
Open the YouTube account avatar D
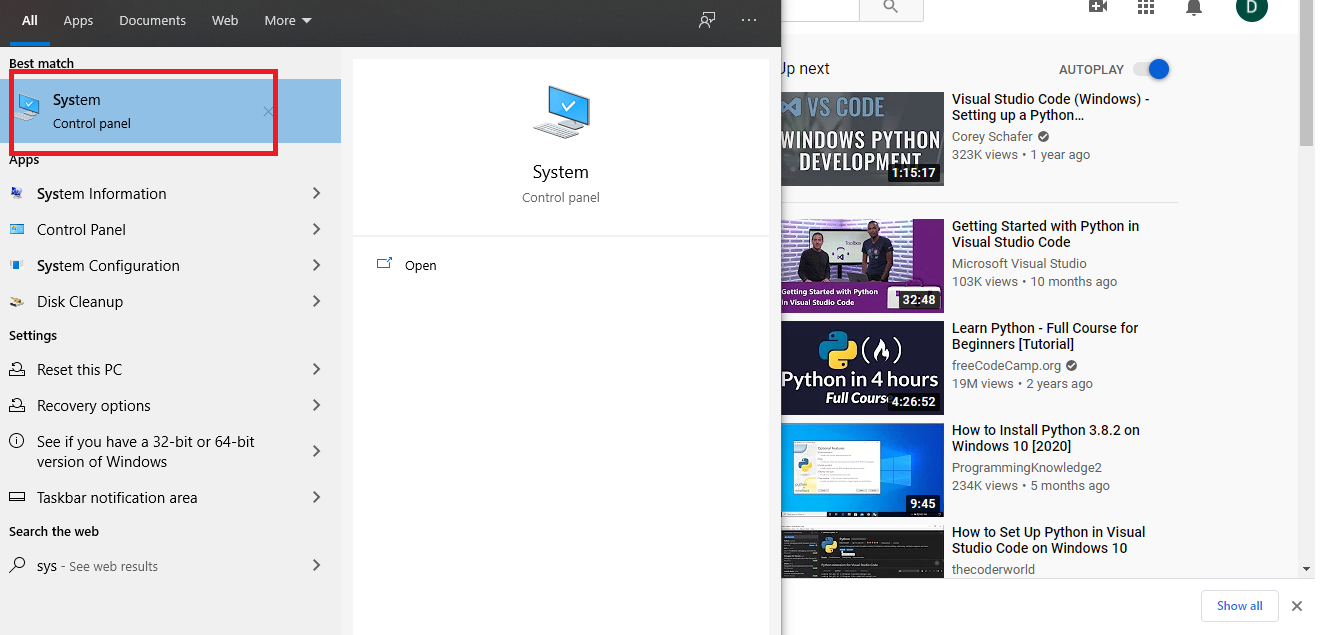[x=1251, y=7]
